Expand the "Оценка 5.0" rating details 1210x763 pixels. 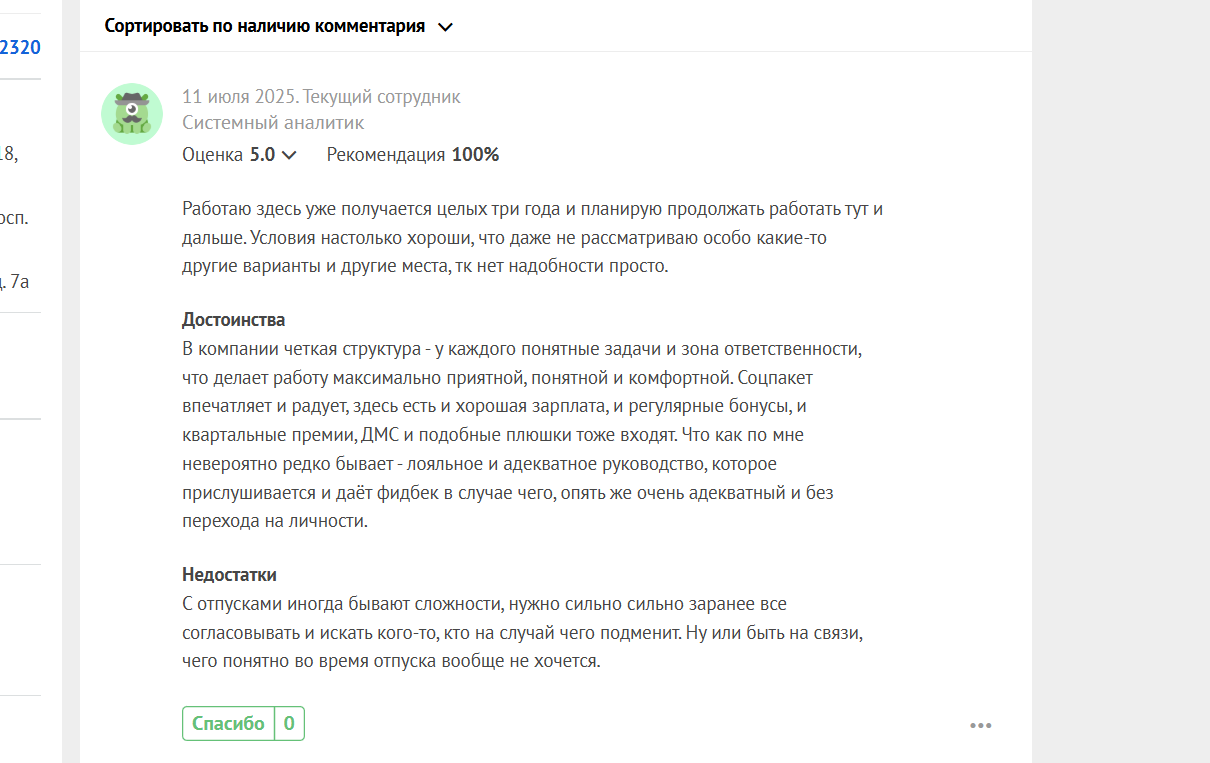pyautogui.click(x=240, y=155)
